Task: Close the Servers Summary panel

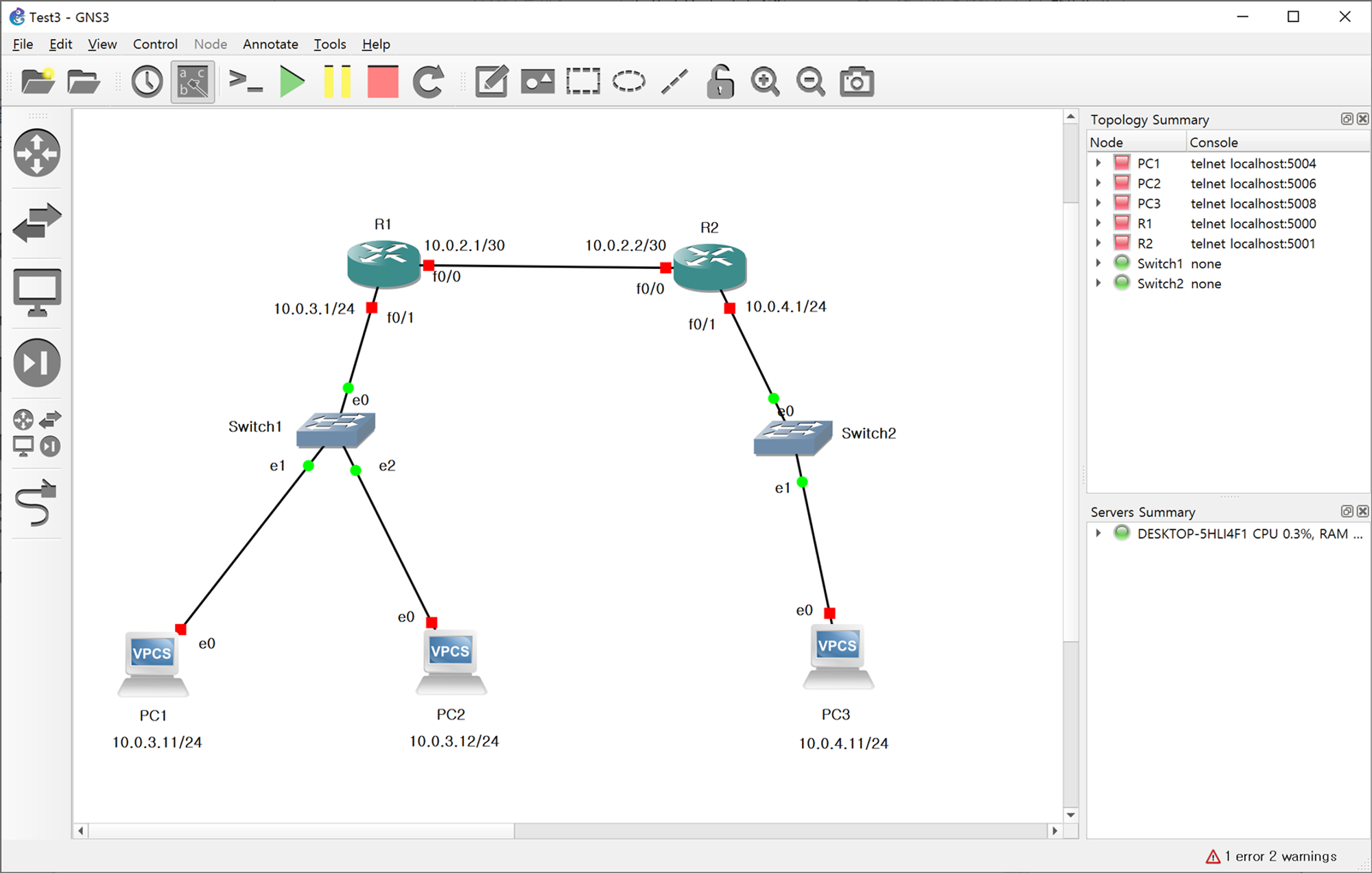Action: tap(1362, 511)
